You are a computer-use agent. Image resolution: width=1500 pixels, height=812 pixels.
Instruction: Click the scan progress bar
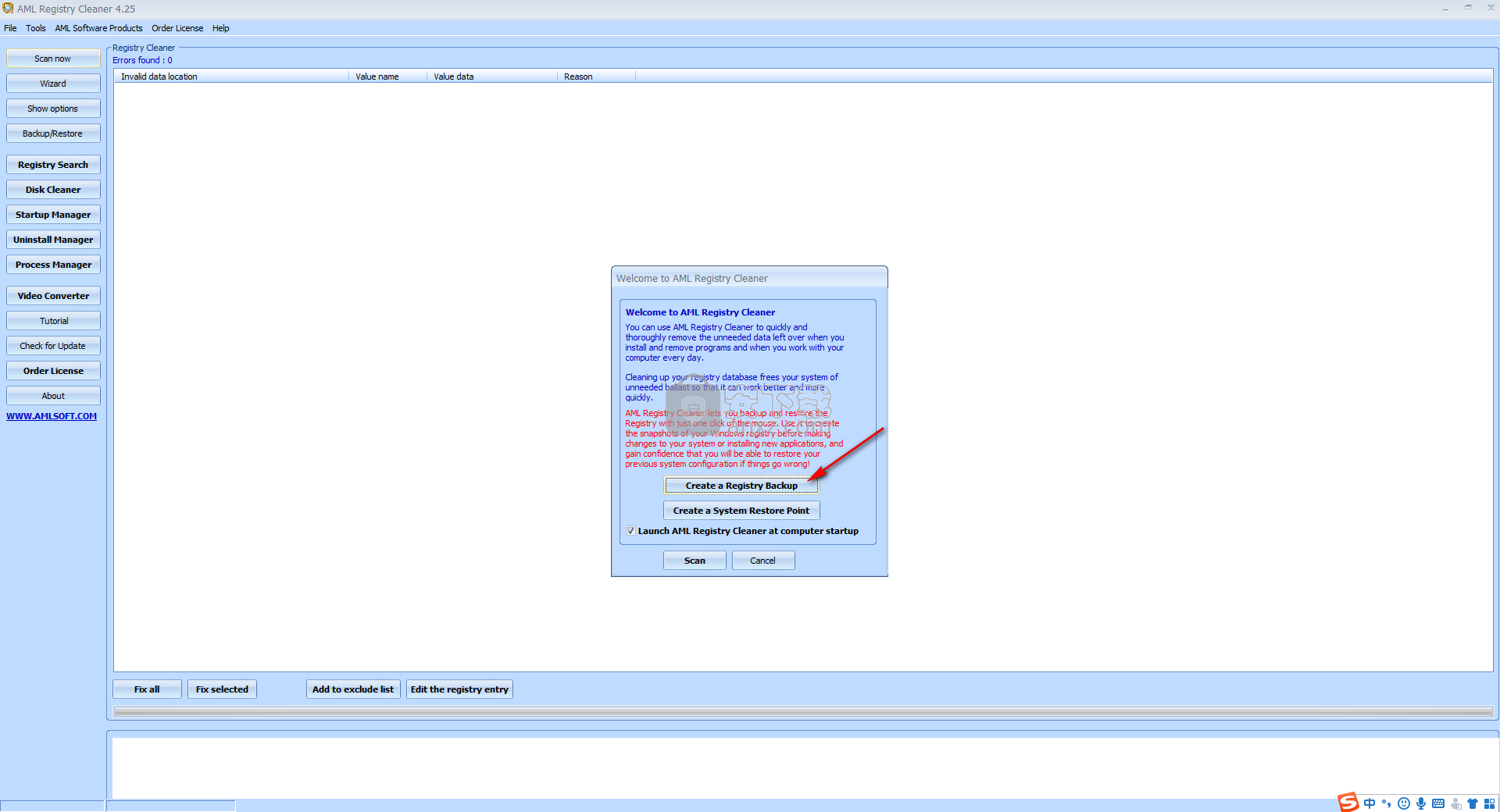tap(803, 711)
